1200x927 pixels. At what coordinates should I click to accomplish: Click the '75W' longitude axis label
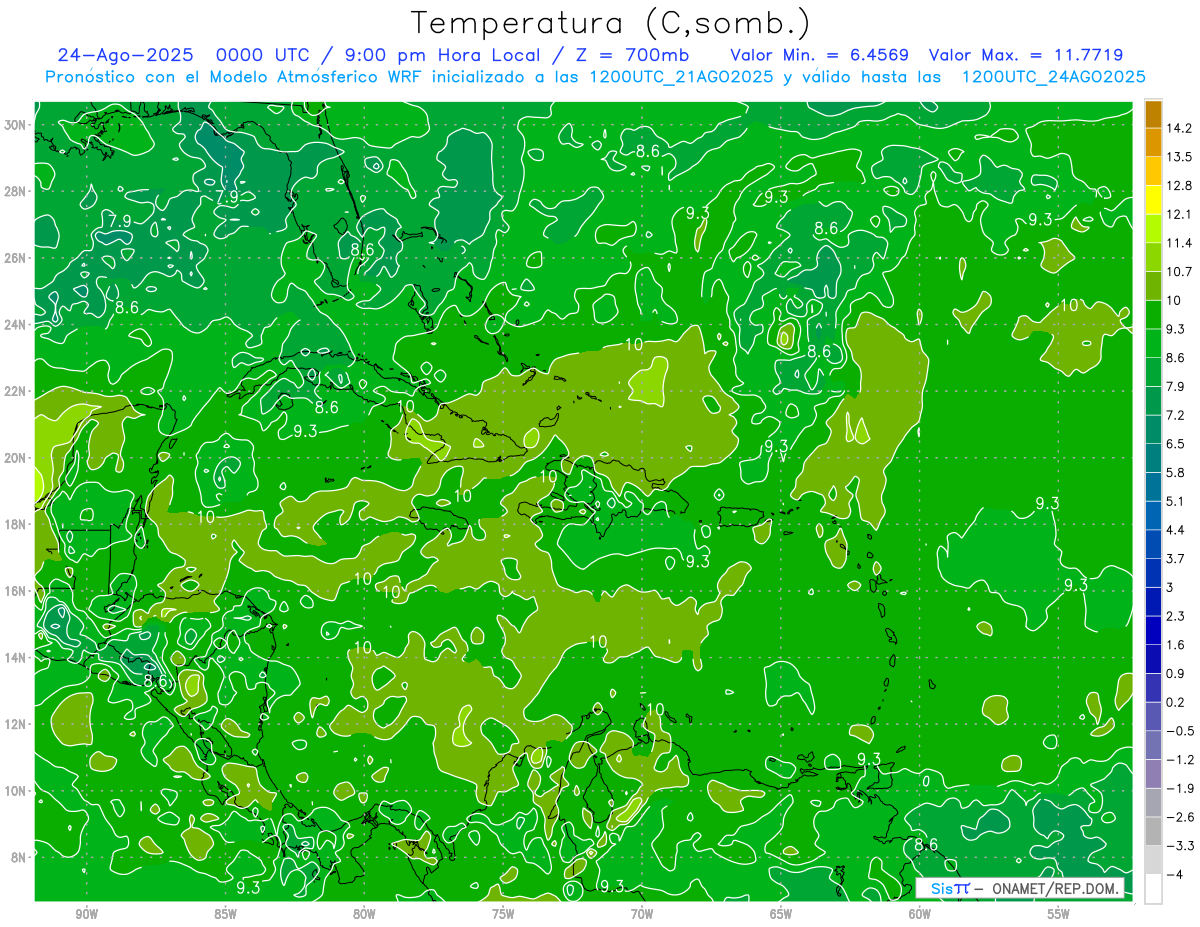[503, 914]
